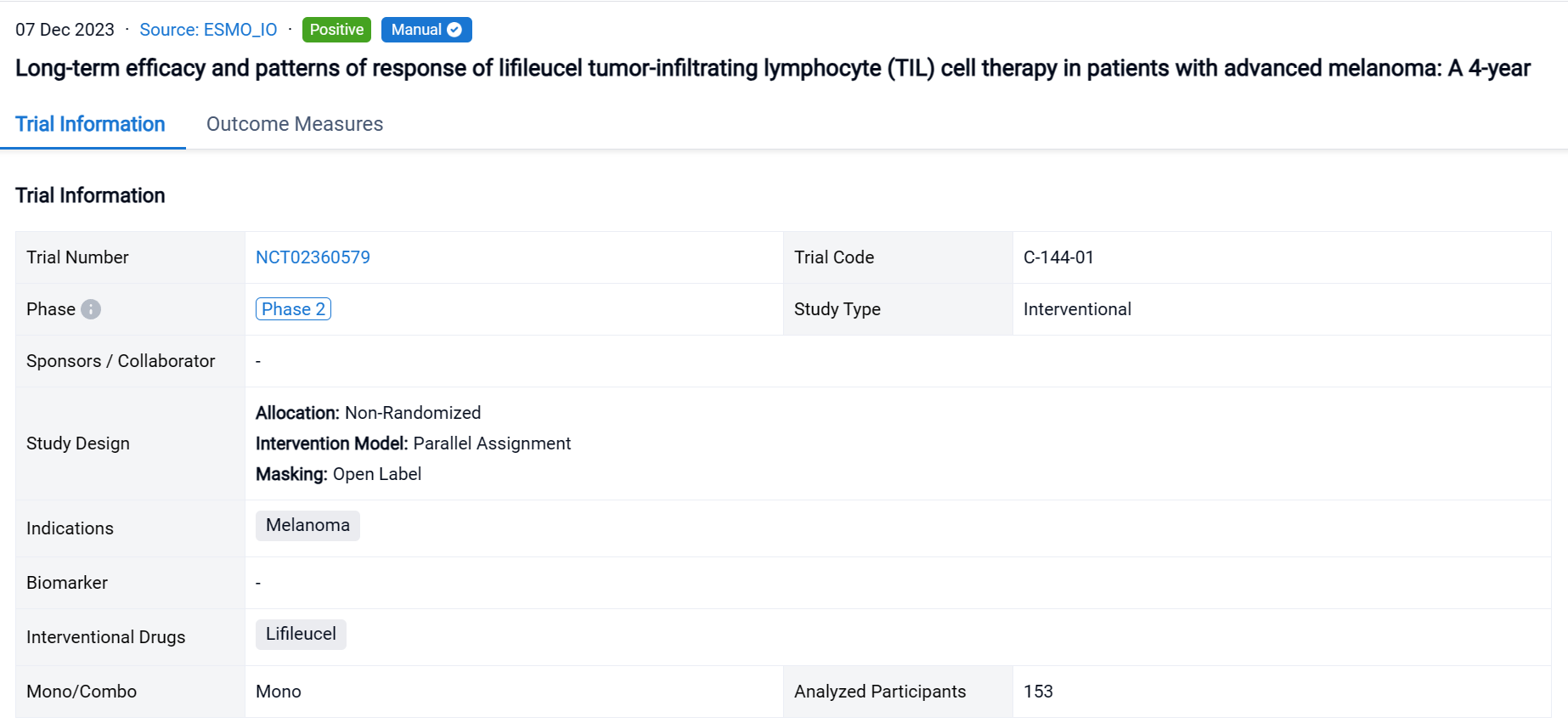Click the Masking Open Label text
1568x723 pixels.
[338, 474]
